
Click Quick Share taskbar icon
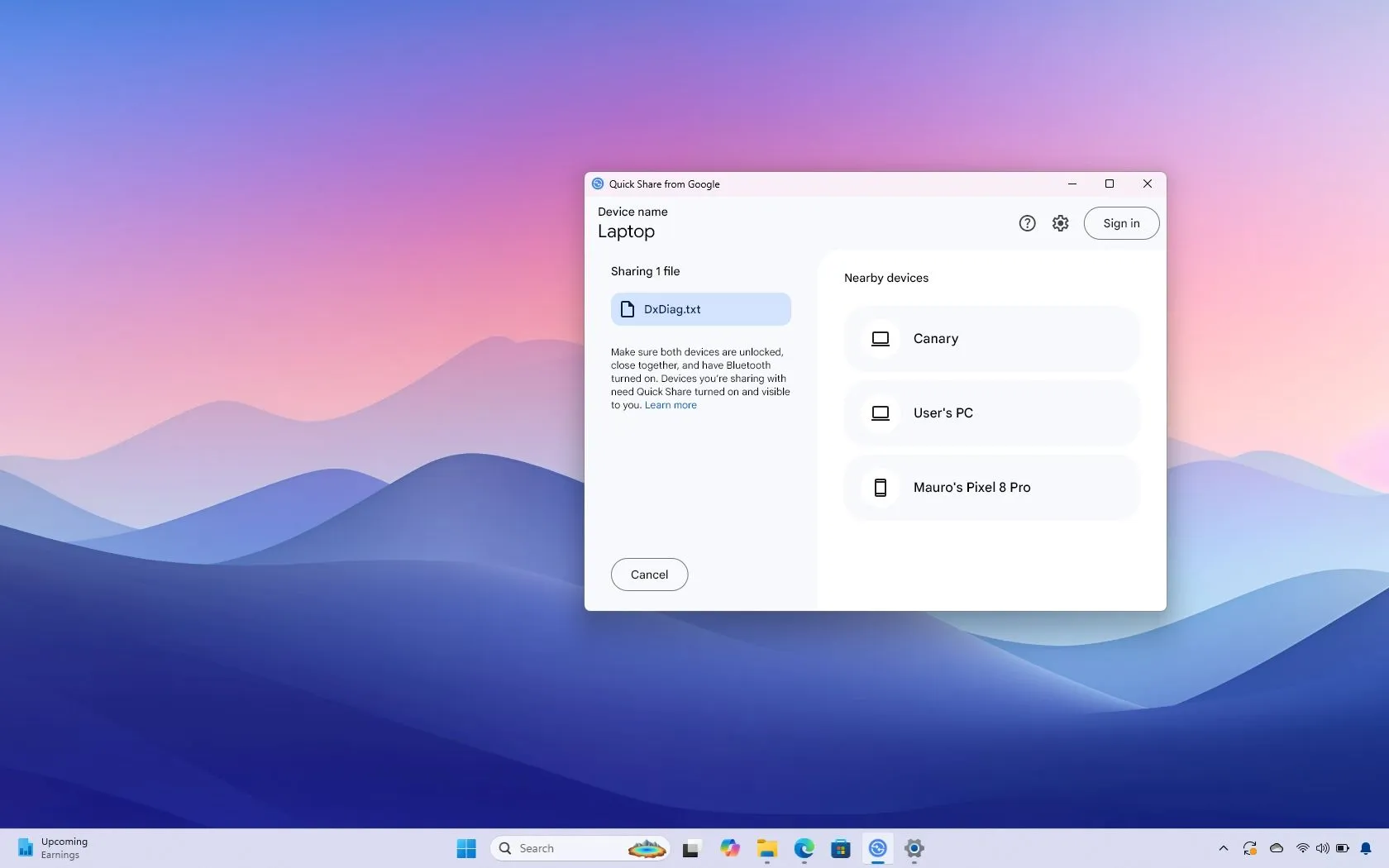click(877, 848)
